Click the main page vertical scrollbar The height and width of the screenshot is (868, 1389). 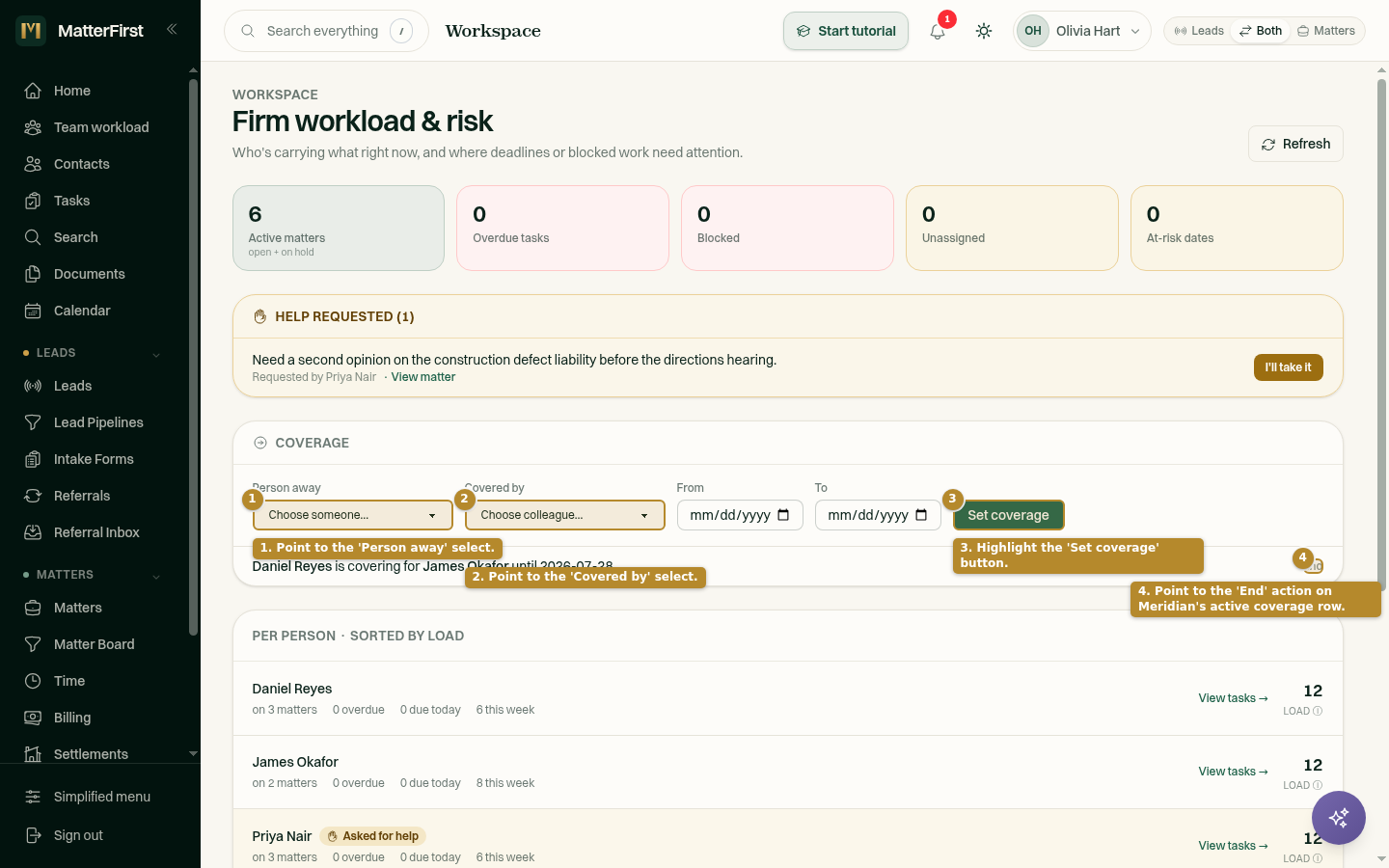(1381, 333)
